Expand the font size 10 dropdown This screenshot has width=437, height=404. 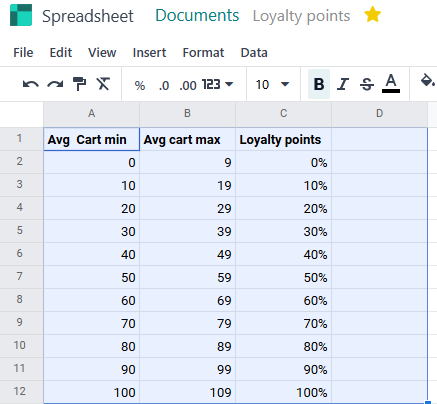click(272, 84)
